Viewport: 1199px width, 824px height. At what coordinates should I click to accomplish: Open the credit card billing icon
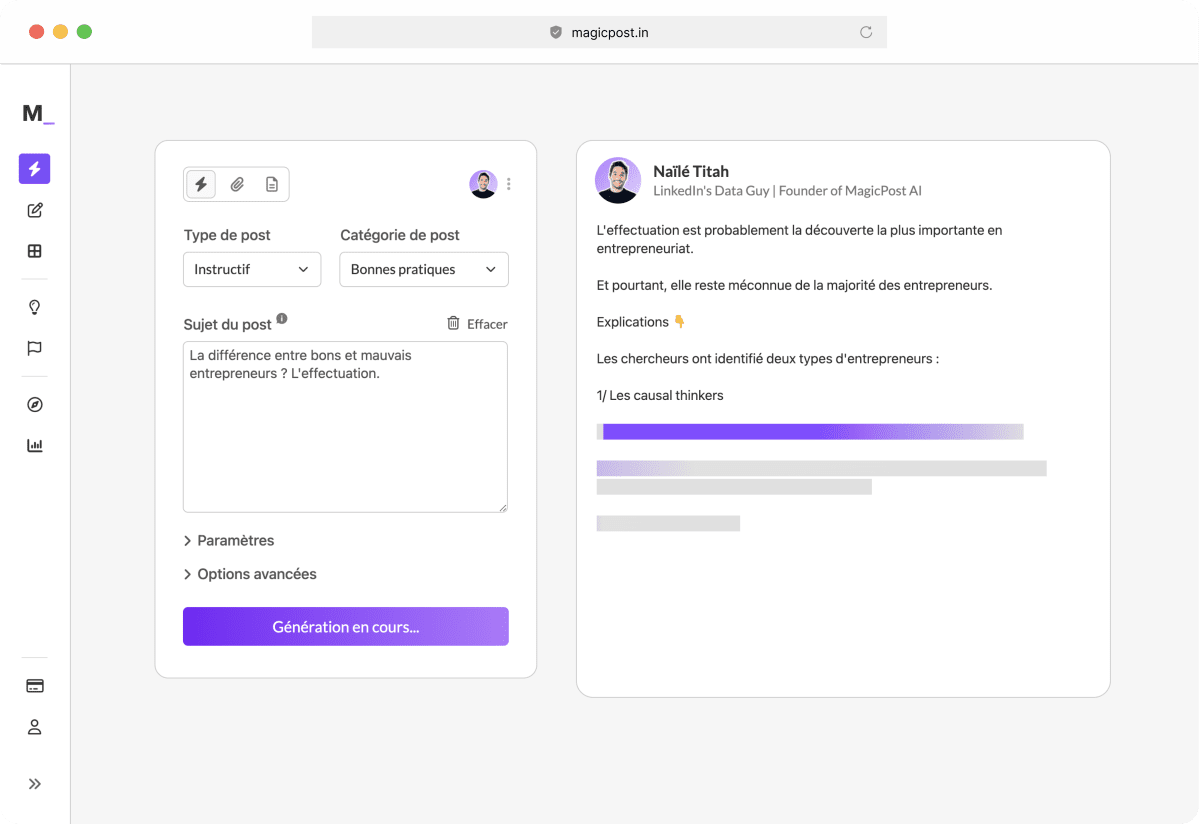tap(35, 686)
